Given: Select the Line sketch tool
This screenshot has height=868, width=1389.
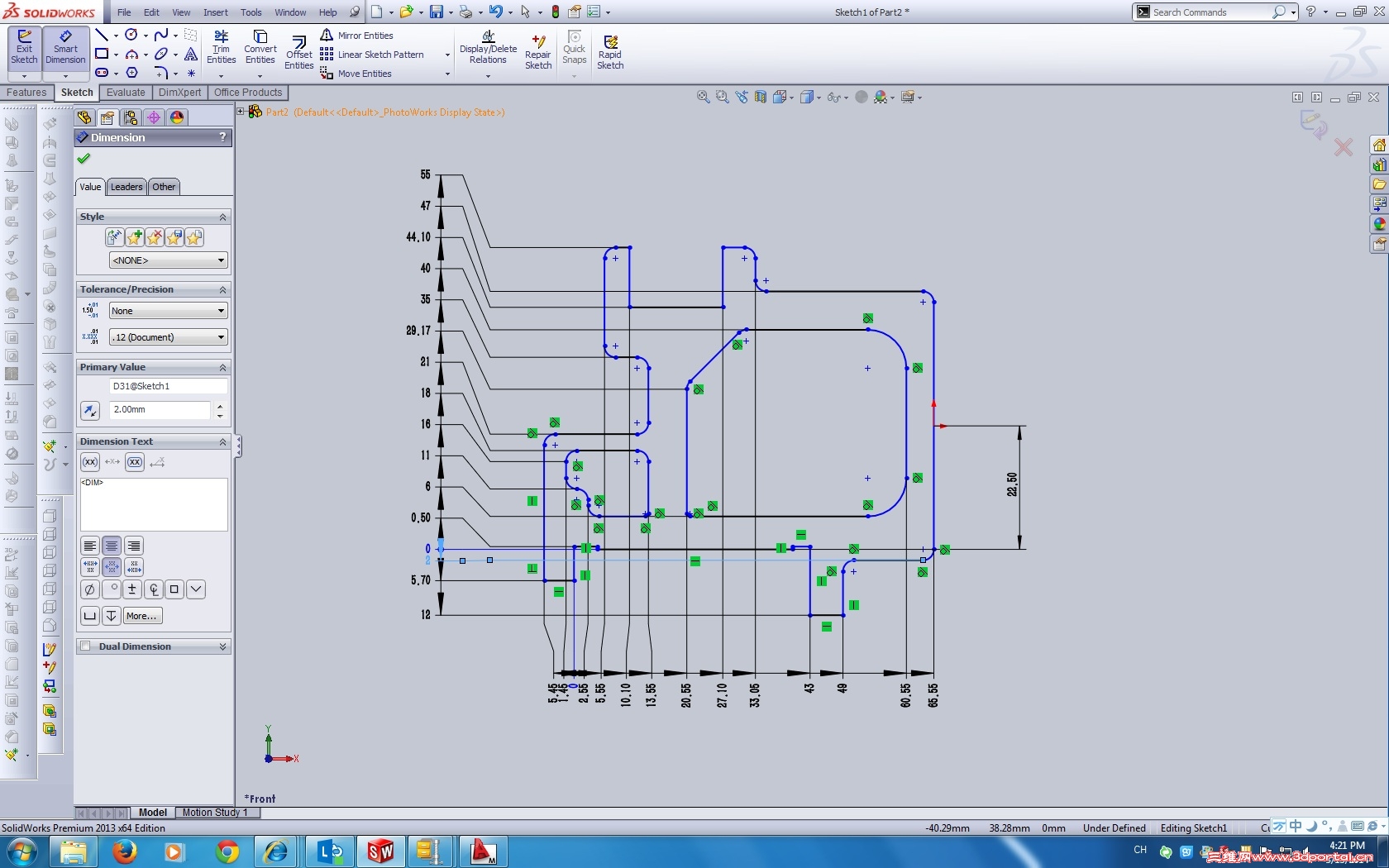Looking at the screenshot, I should coord(102,35).
